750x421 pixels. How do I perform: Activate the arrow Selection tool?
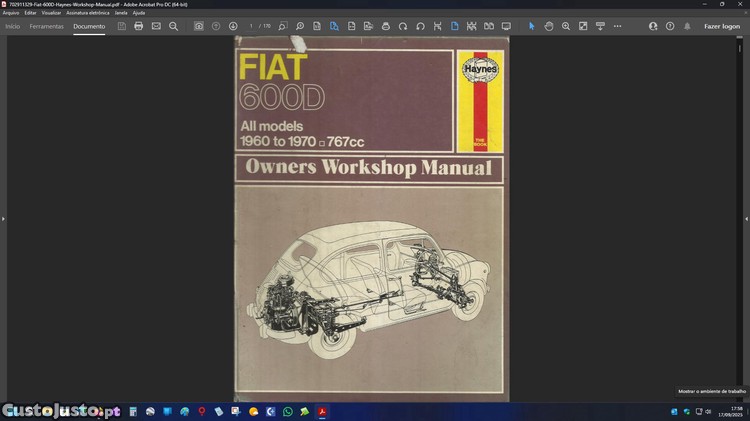pyautogui.click(x=532, y=26)
